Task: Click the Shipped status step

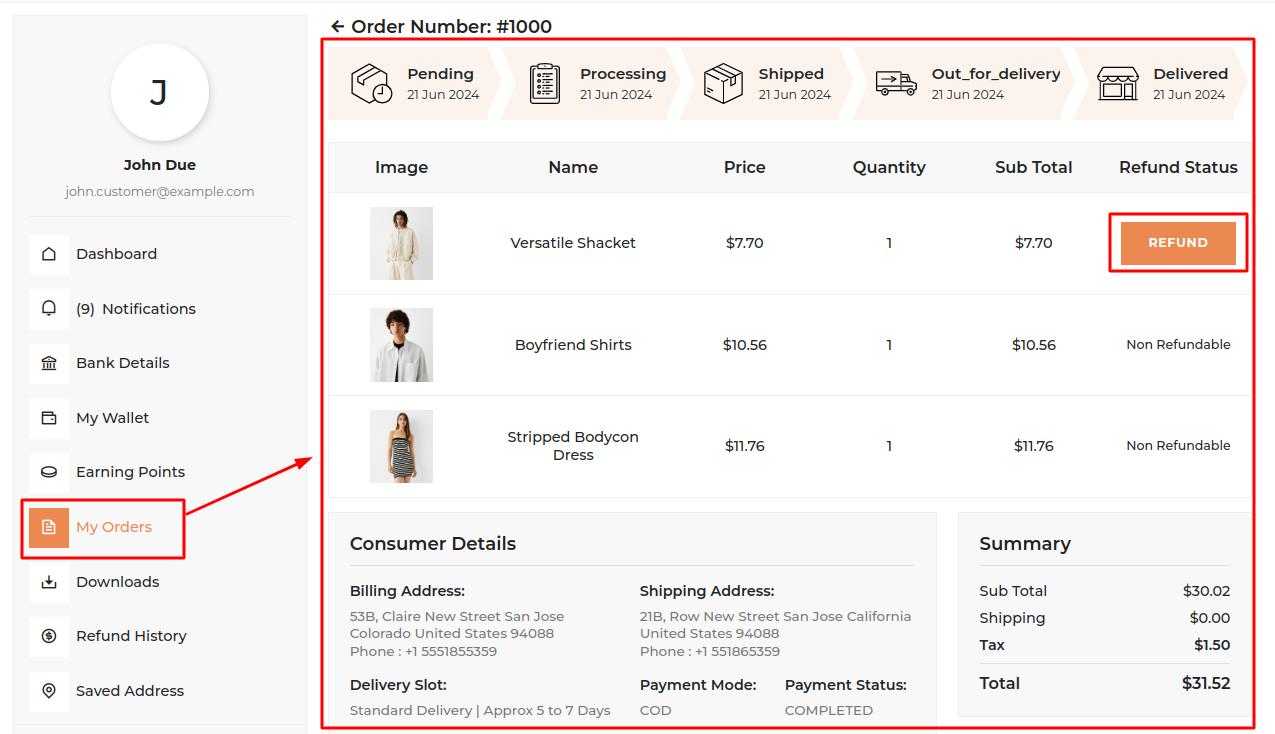Action: coord(768,84)
